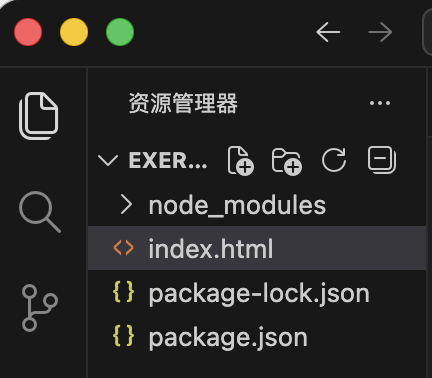Open the Search view in activity bar
The image size is (432, 378).
[40, 212]
